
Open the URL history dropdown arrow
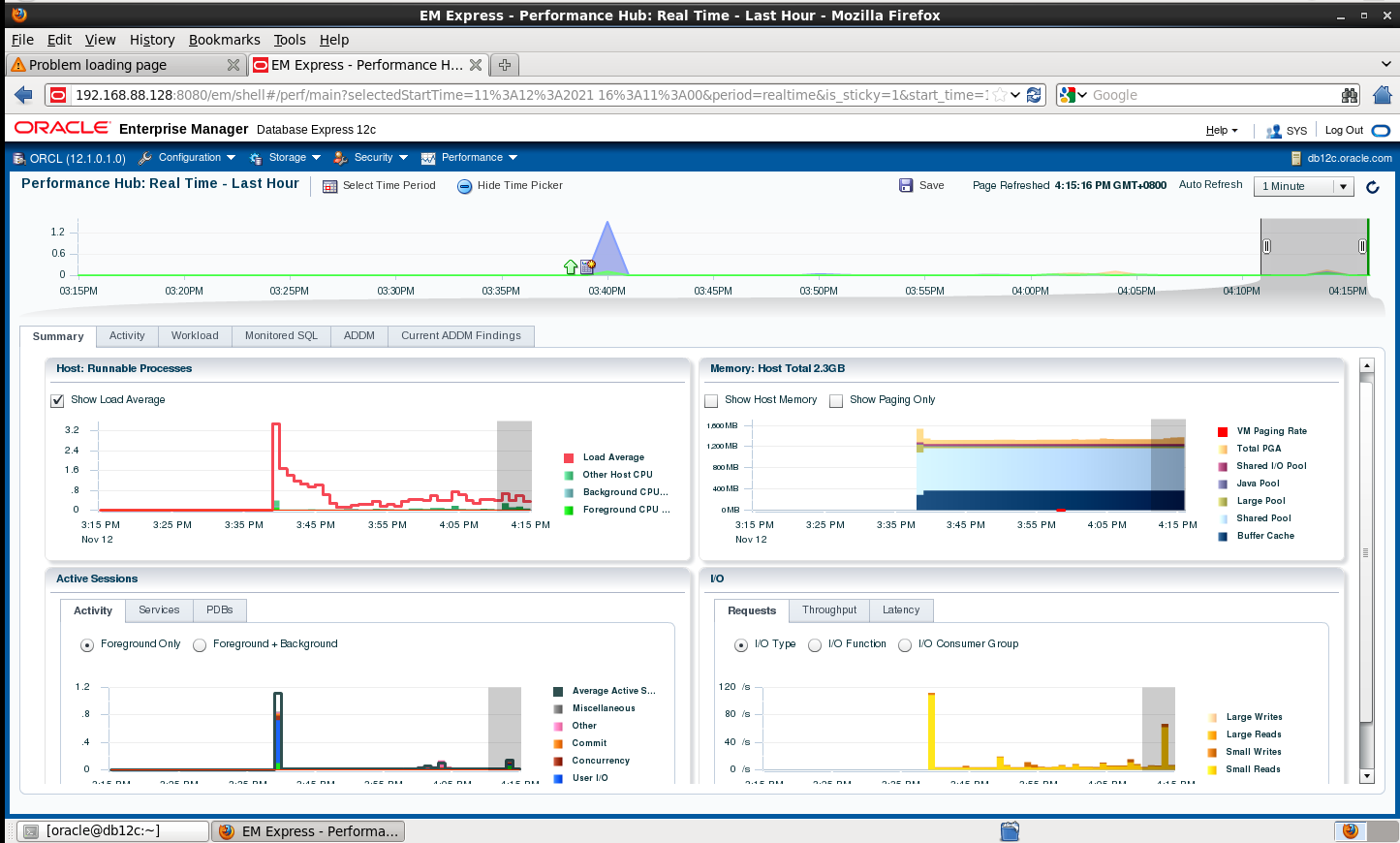1015,95
